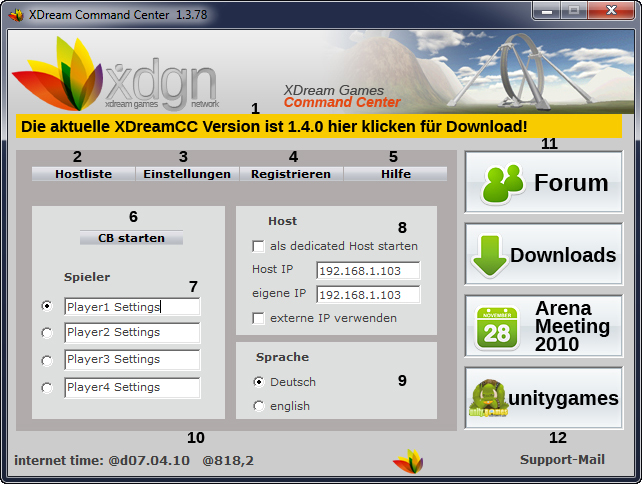Viewport: 642px width, 484px height.
Task: Maximize the XDream Command Center window
Action: coord(574,10)
